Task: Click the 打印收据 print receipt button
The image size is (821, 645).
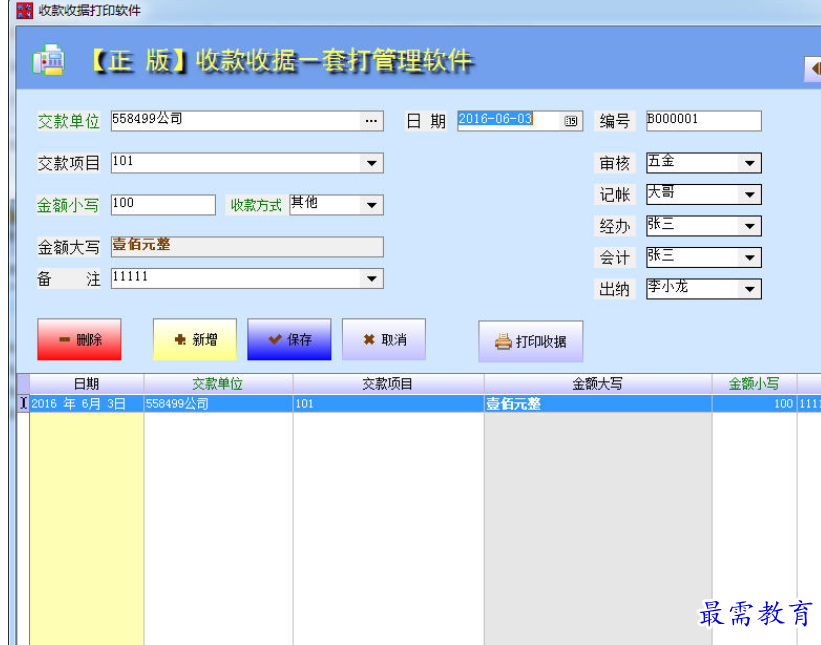Action: [x=530, y=342]
